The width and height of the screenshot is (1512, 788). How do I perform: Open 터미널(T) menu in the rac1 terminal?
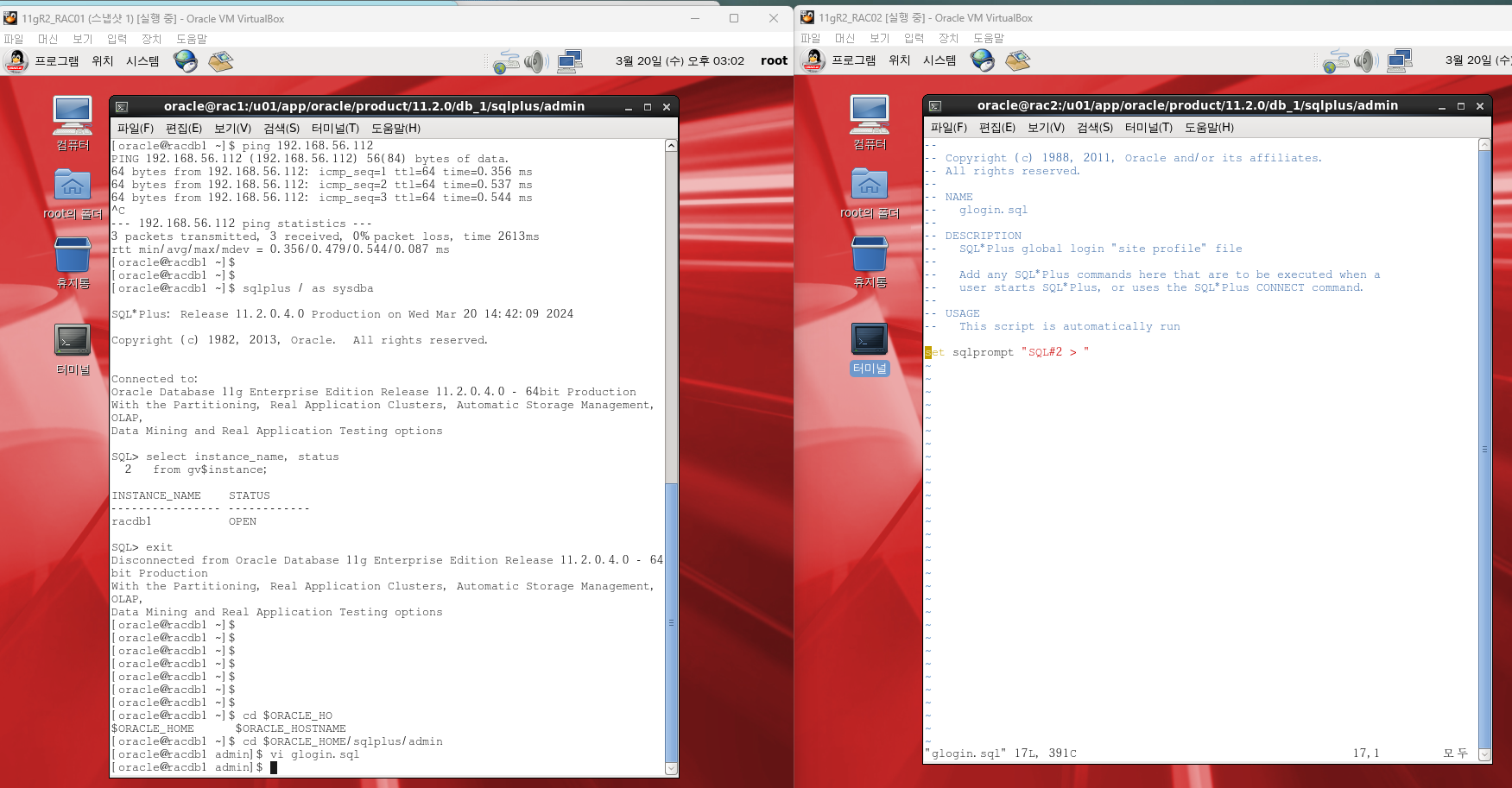(335, 129)
